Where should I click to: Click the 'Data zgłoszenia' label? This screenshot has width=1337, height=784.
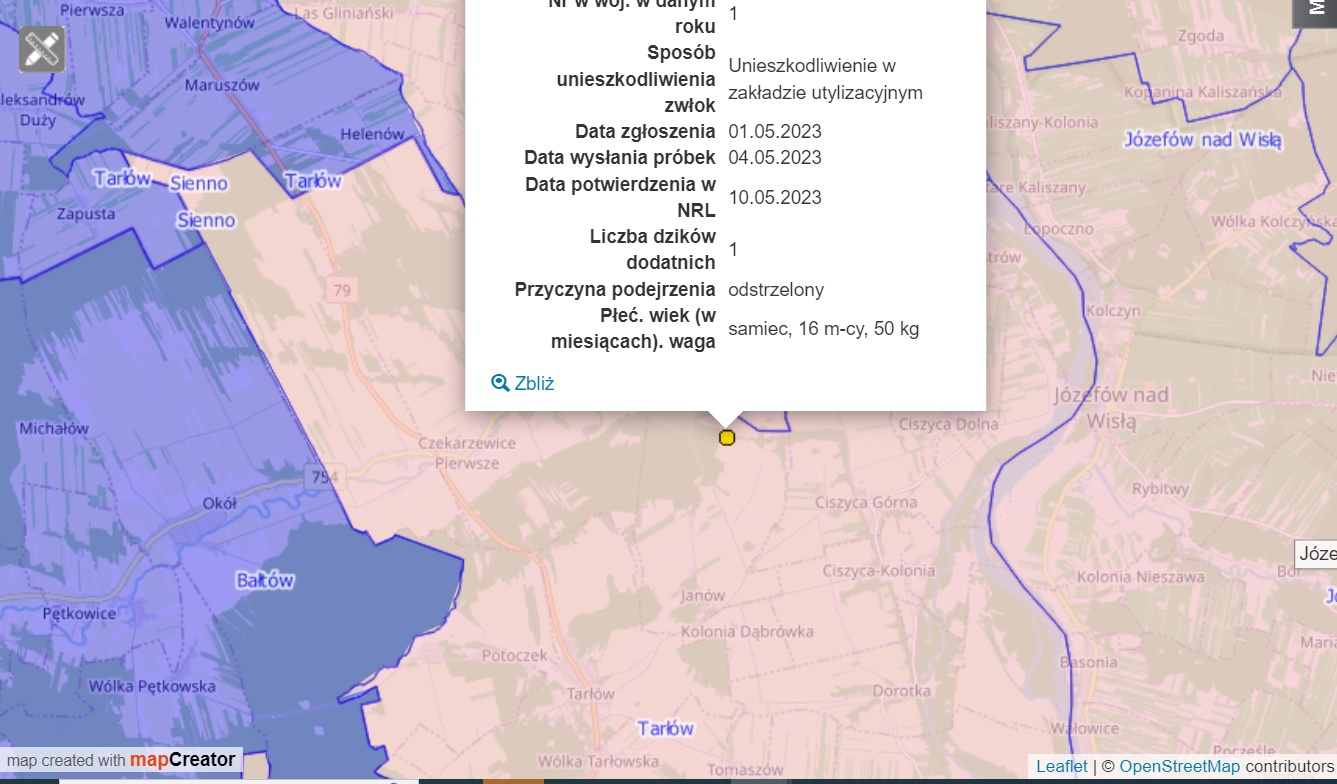click(645, 131)
